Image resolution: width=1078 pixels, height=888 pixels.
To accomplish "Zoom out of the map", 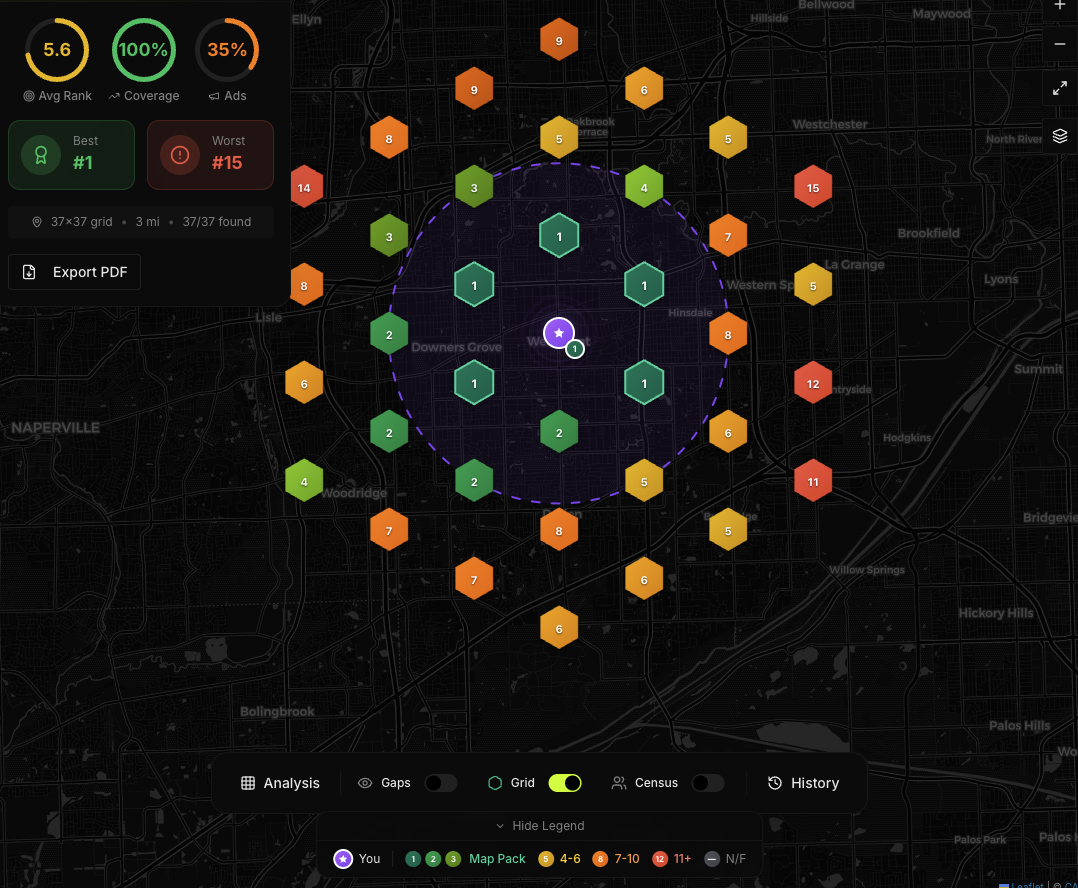I will (x=1059, y=44).
